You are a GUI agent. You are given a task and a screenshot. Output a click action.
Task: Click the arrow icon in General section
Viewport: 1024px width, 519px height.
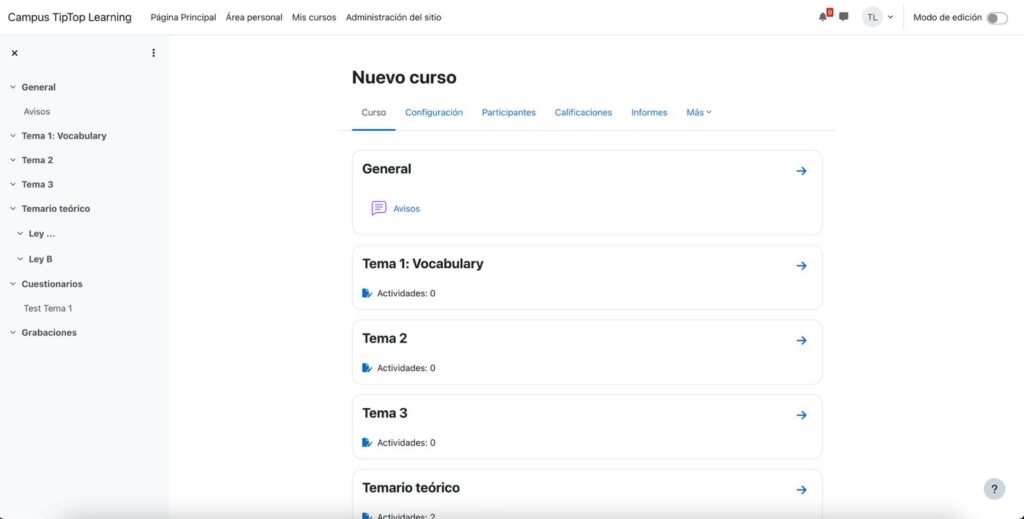(801, 171)
